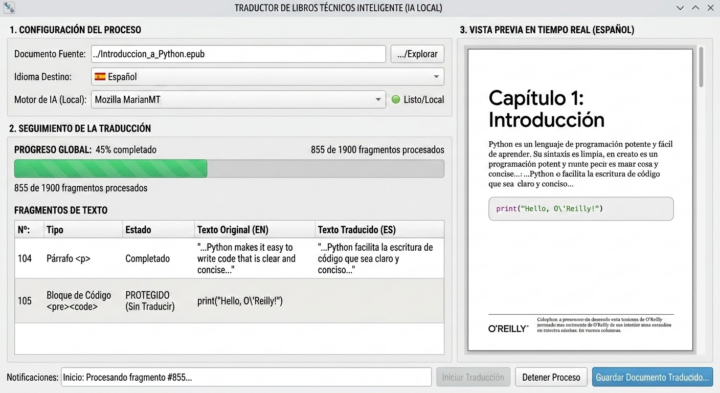Click the O'REILLY logo in preview
720x393 pixels.
[x=508, y=328]
